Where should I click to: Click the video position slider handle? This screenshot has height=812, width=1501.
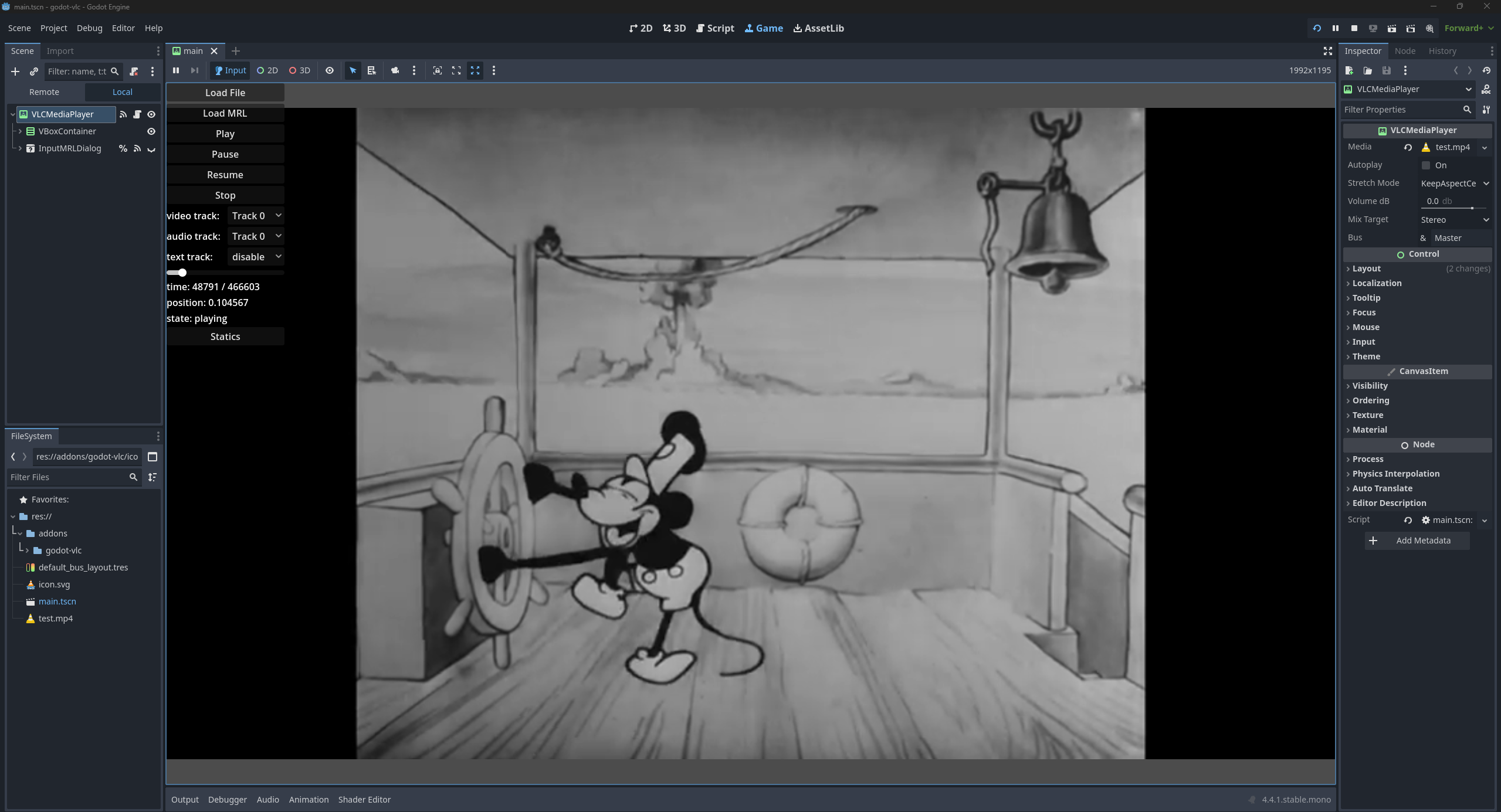tap(182, 273)
